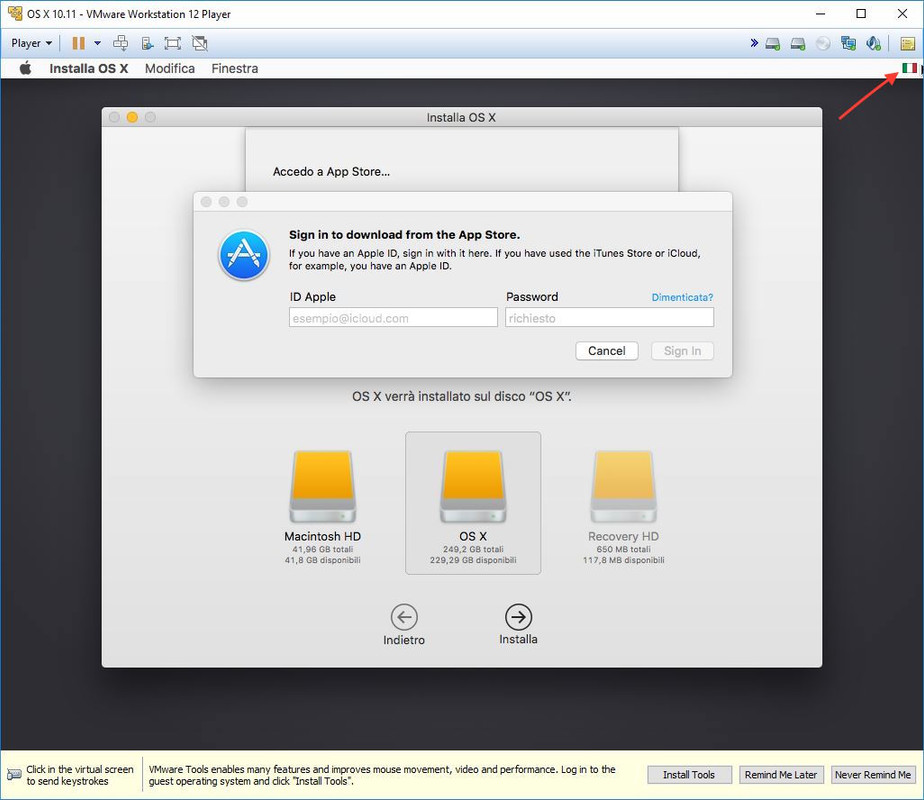The width and height of the screenshot is (924, 800).
Task: Open the Modifica menu
Action: coord(170,68)
